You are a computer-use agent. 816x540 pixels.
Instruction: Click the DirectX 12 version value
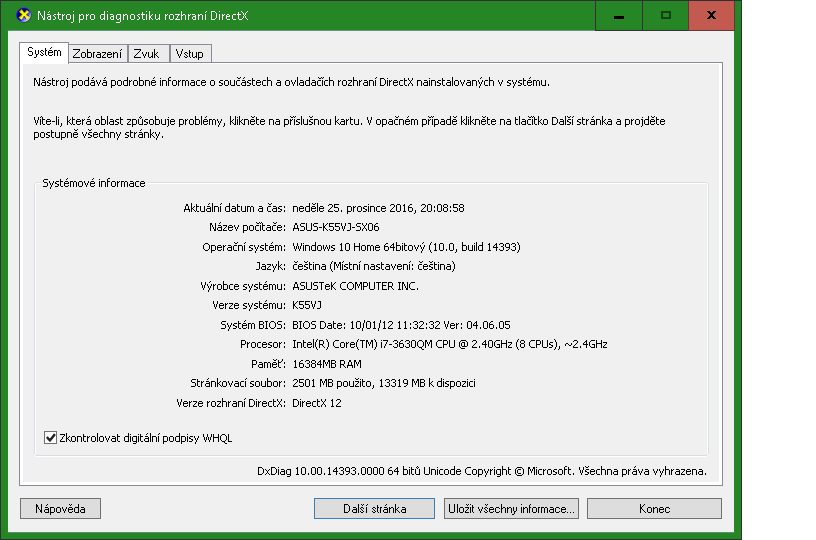coord(317,403)
